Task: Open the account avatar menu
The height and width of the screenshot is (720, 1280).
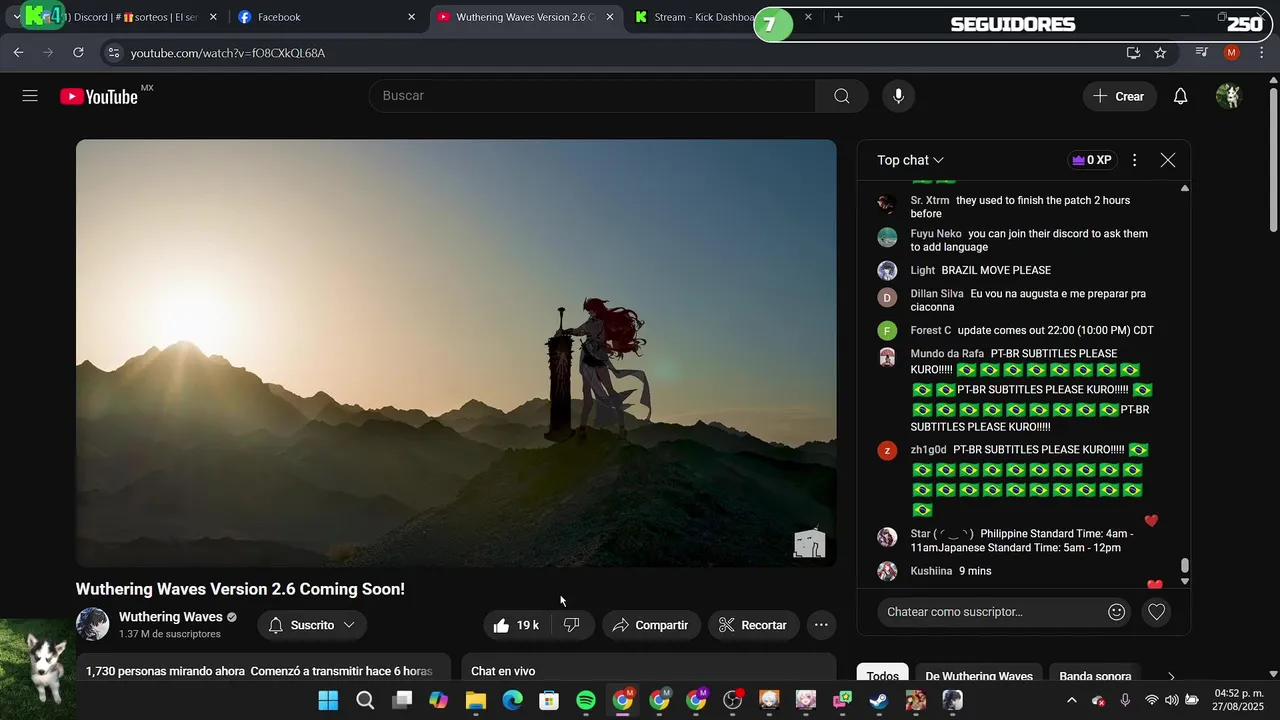Action: [x=1228, y=96]
